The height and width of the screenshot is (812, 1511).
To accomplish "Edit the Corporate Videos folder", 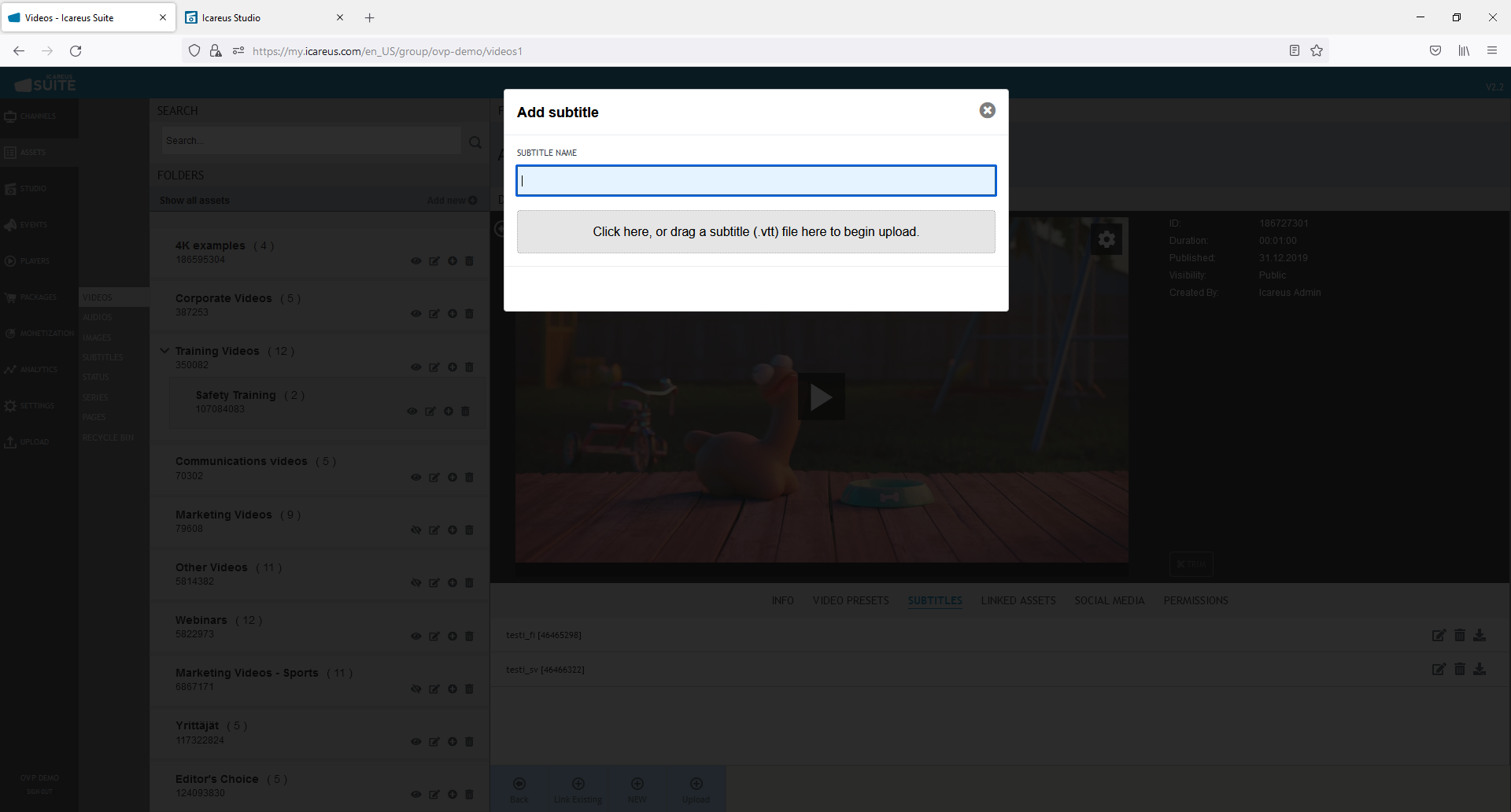I will (x=434, y=314).
